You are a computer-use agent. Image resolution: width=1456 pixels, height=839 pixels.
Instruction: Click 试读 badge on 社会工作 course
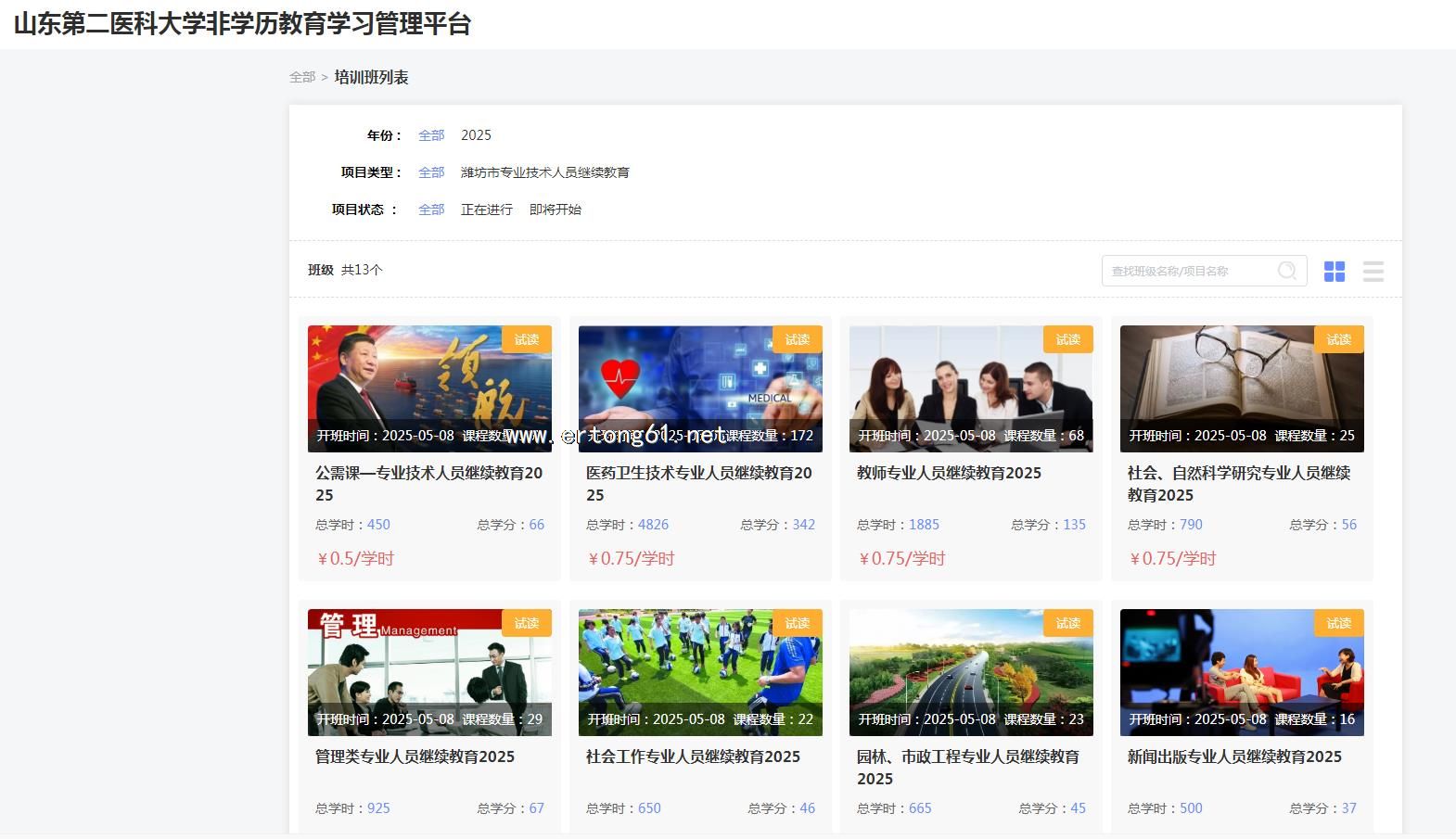point(797,623)
